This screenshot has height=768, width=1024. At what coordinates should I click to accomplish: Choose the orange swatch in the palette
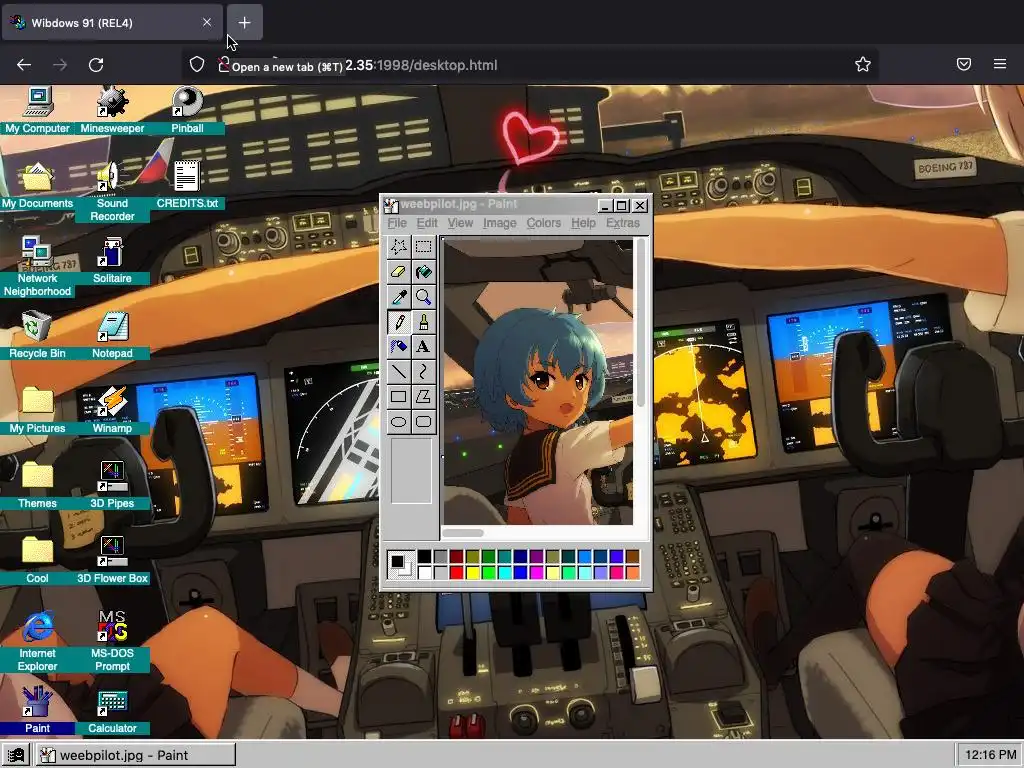(632, 573)
